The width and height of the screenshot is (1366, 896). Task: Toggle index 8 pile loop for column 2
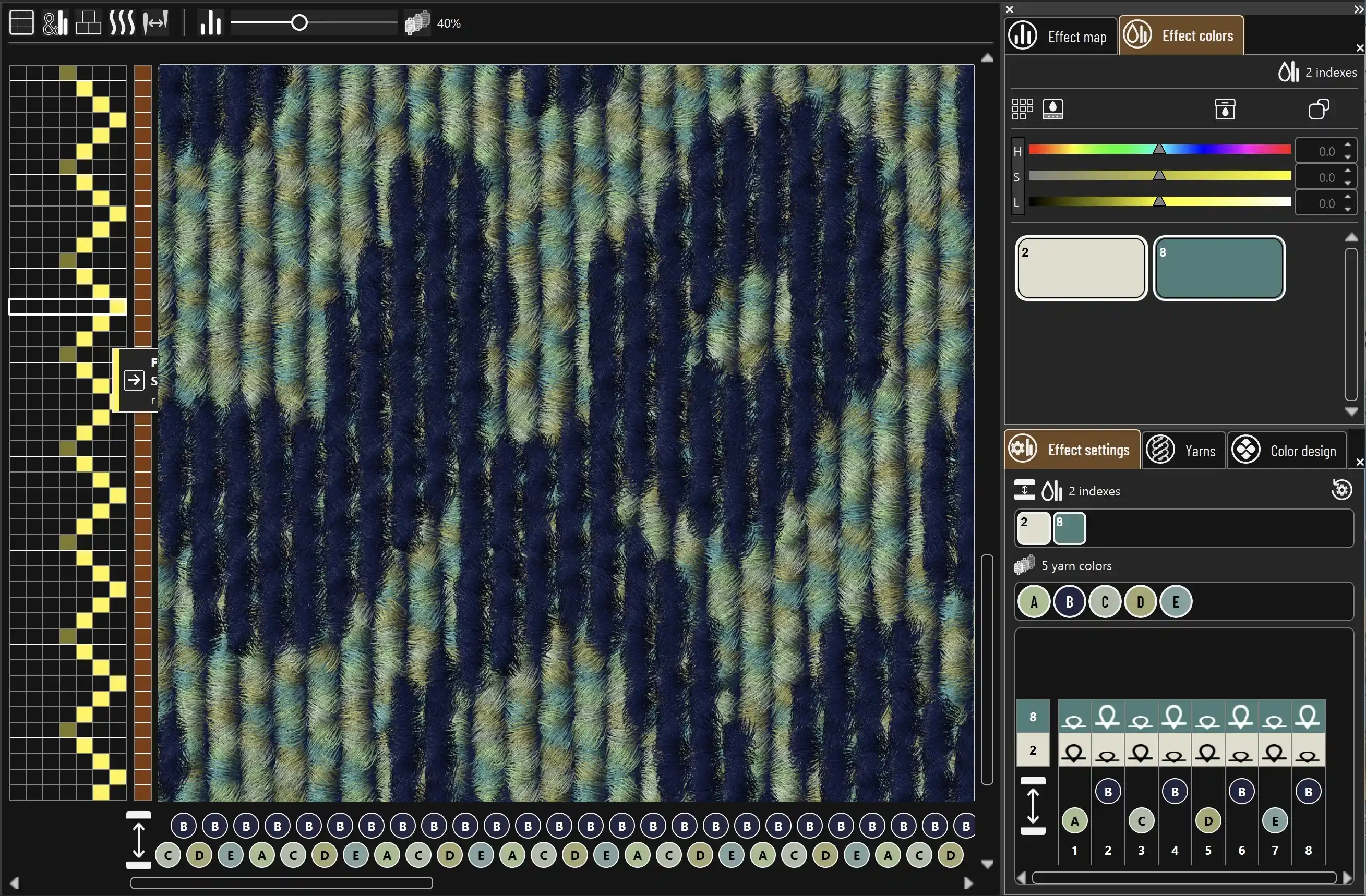pos(1108,717)
